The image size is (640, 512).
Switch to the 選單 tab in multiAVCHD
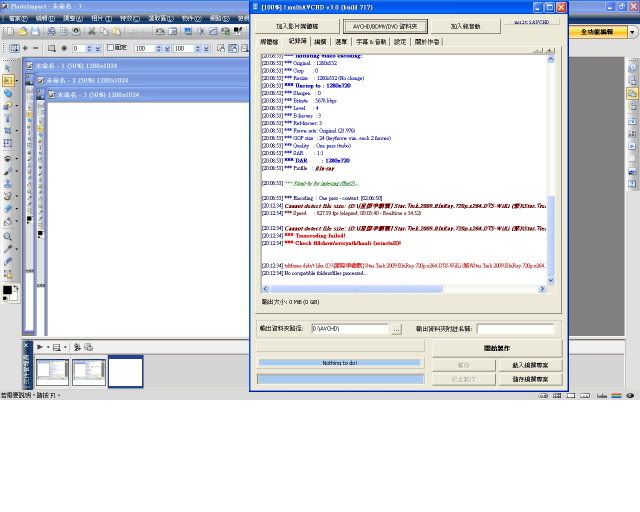pos(341,42)
